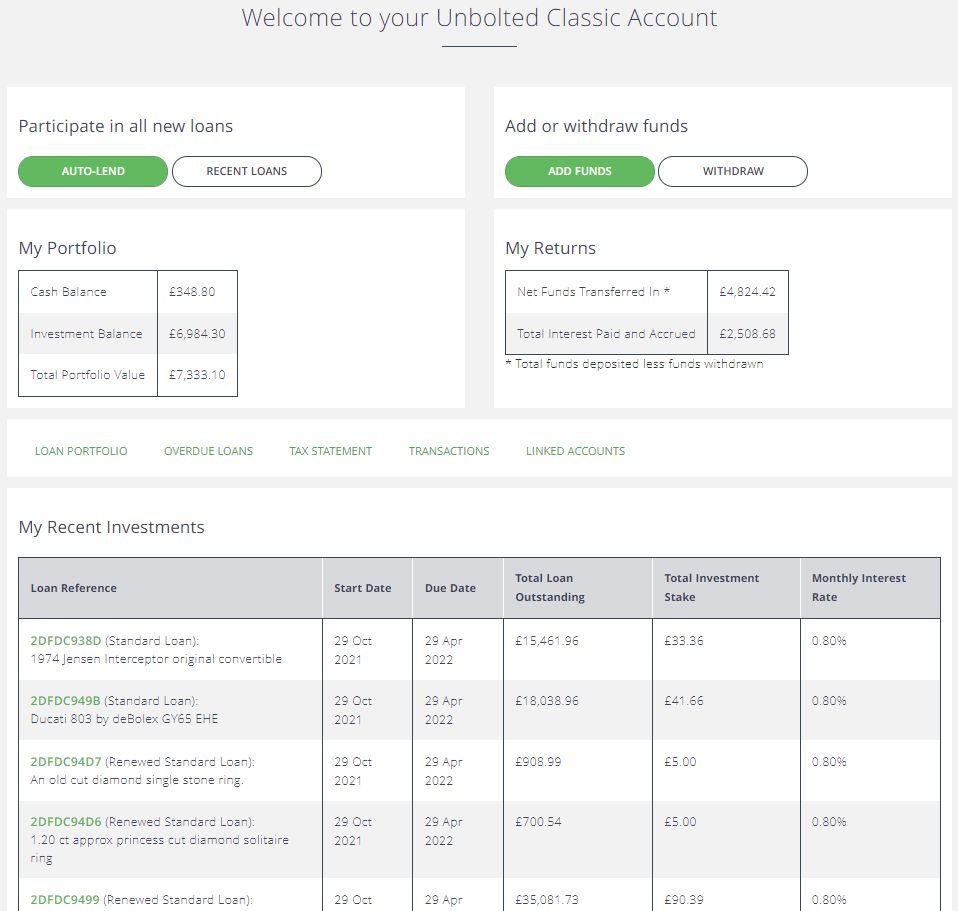Open loan reference 2DFDC949B
958x911 pixels.
point(65,700)
